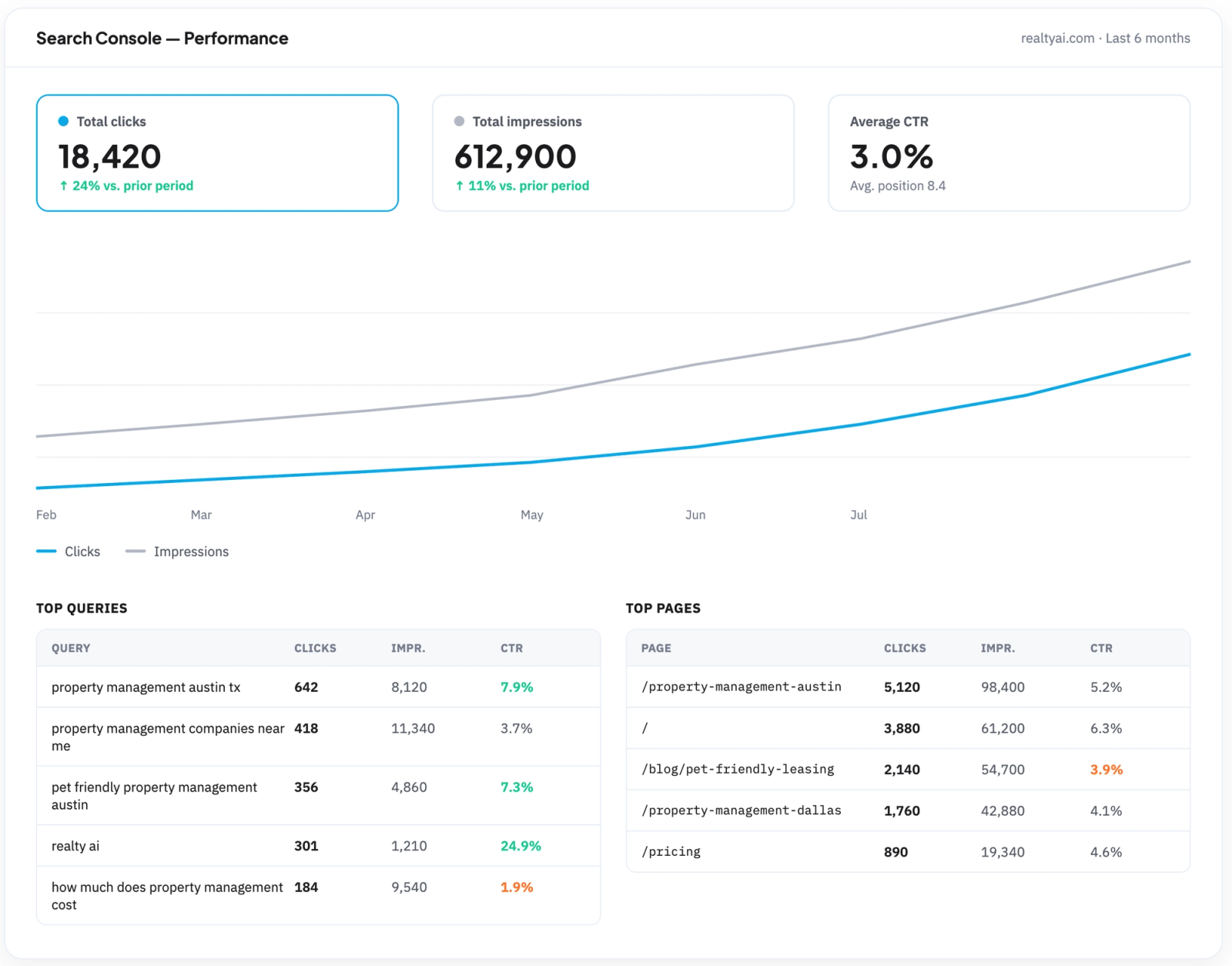Select the Average CTR card
The image size is (1232, 966).
coord(1009,153)
